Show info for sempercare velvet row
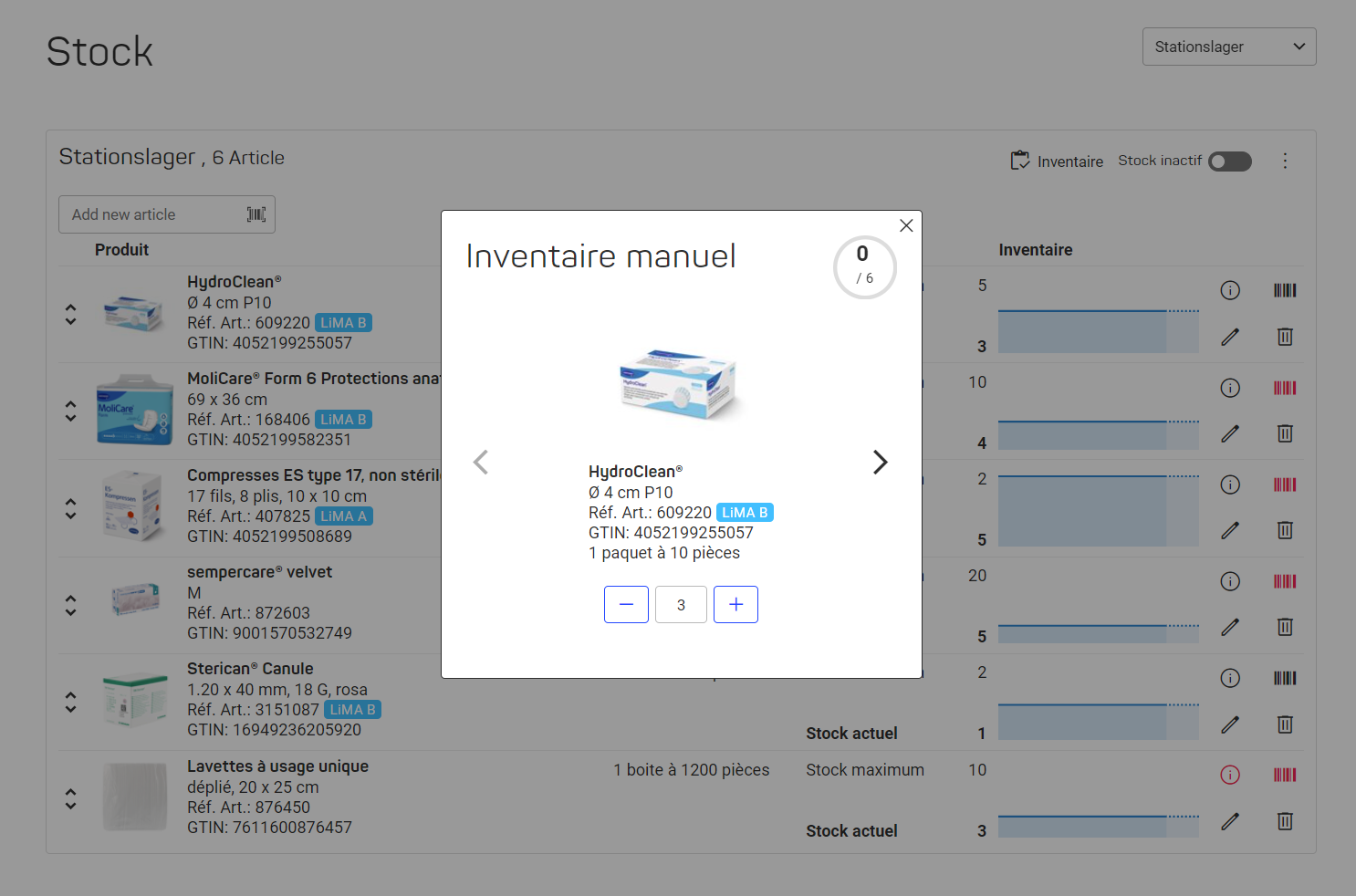 1230,581
